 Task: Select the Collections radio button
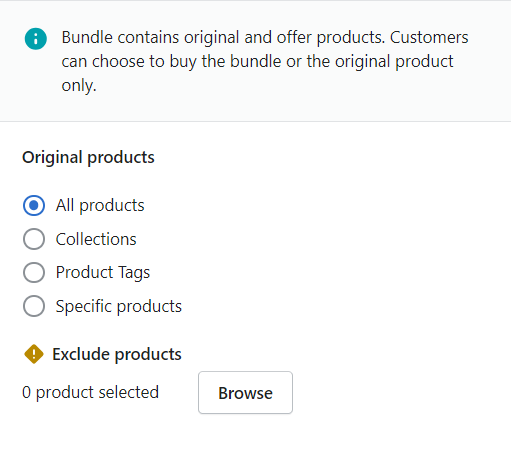[34, 239]
